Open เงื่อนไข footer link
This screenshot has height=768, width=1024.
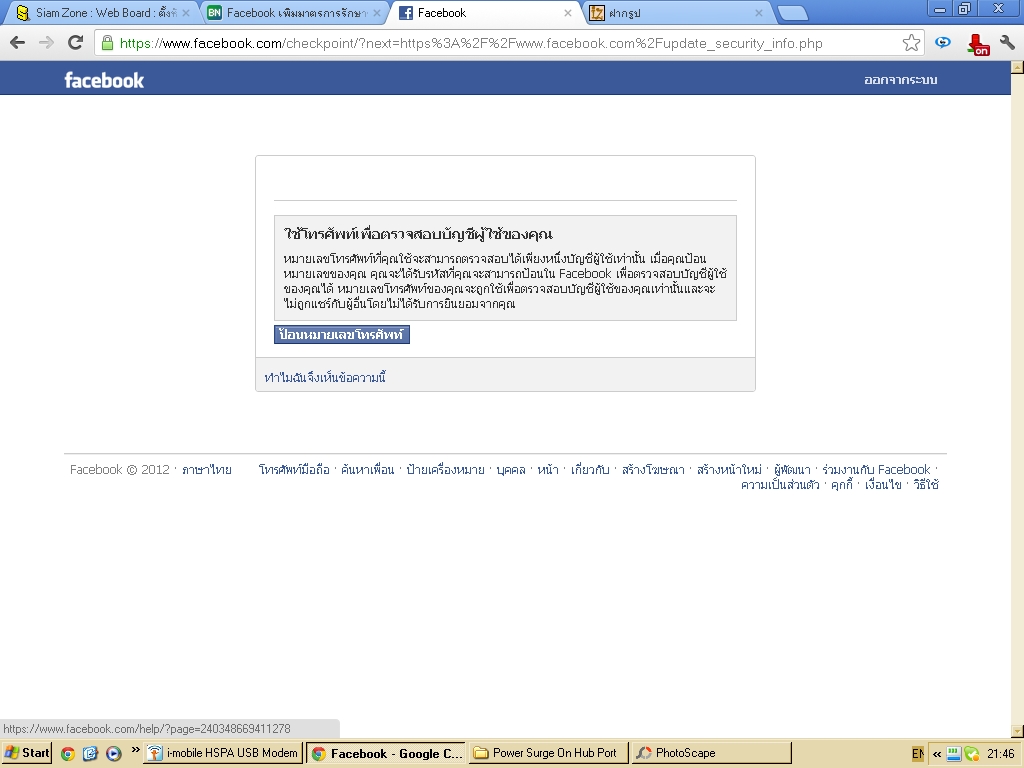[x=883, y=485]
